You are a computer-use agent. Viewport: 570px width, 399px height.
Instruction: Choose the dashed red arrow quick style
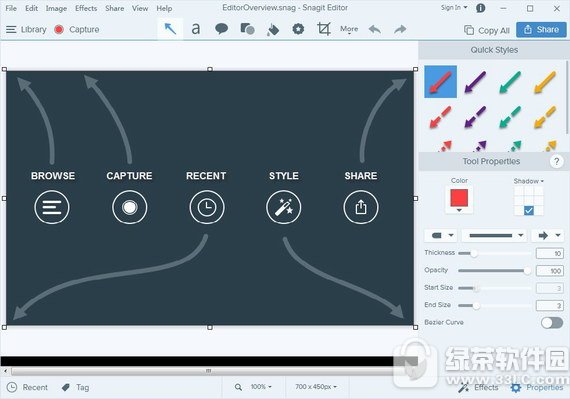[x=440, y=117]
